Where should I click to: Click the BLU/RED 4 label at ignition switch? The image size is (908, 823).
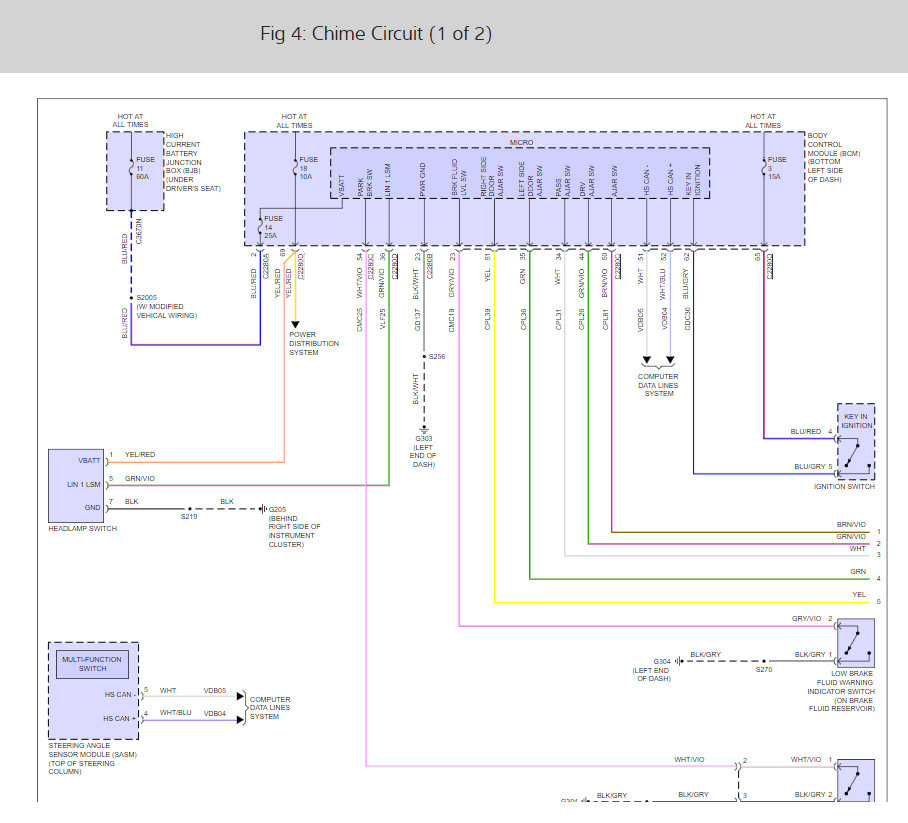point(811,432)
